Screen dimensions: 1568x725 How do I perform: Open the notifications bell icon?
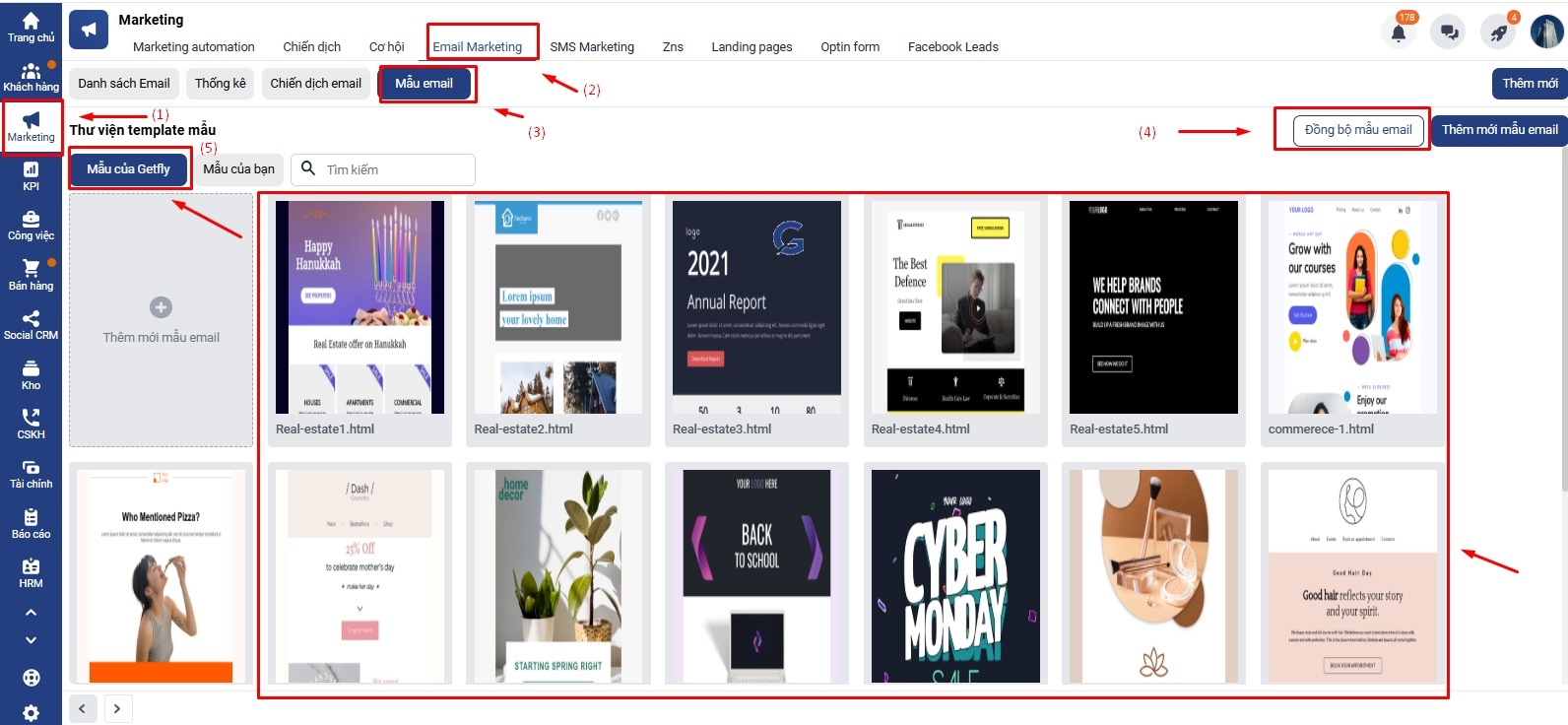click(1398, 33)
